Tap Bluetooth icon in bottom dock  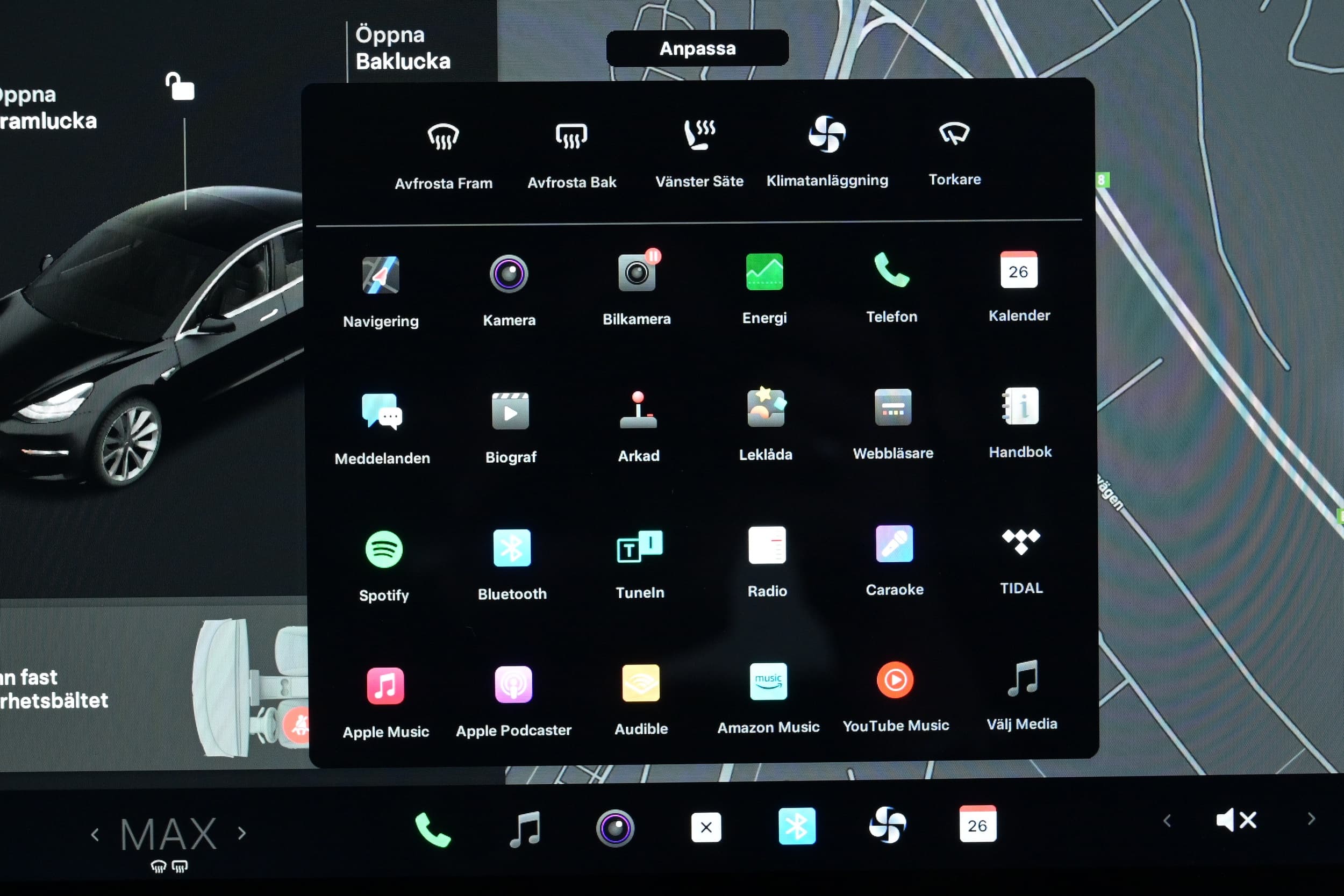click(797, 826)
